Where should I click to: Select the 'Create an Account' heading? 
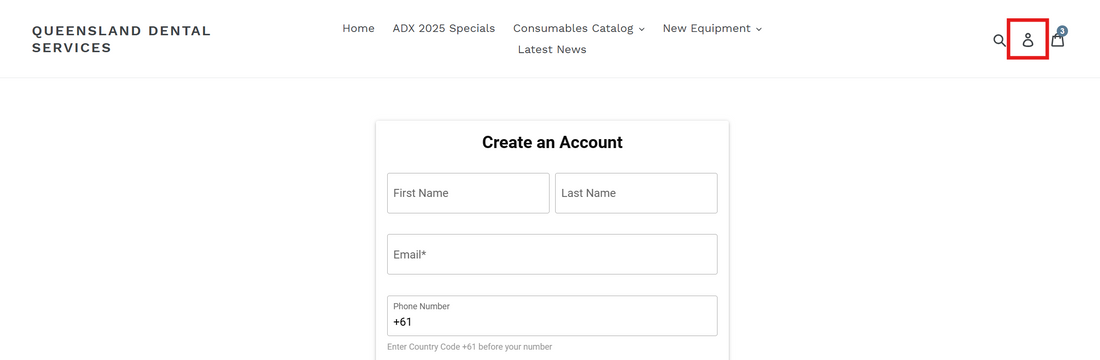pos(552,142)
